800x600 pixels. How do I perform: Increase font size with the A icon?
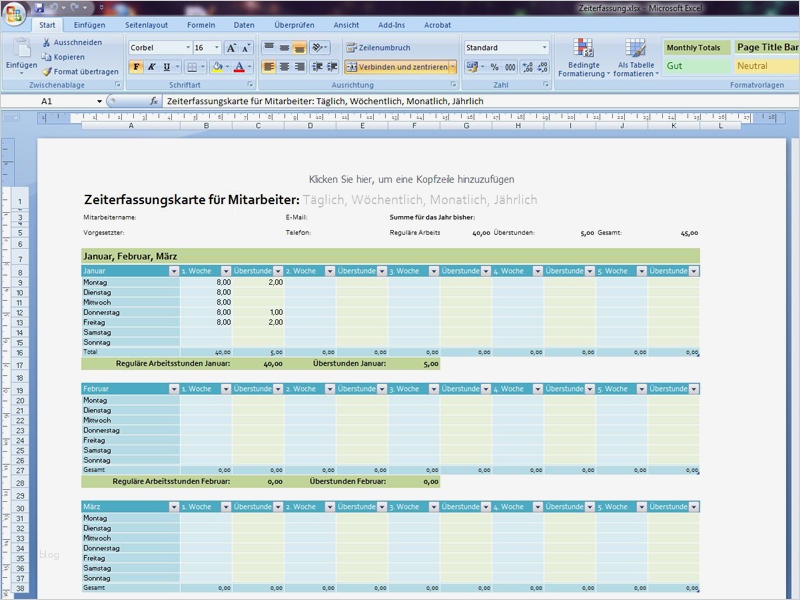pyautogui.click(x=230, y=47)
